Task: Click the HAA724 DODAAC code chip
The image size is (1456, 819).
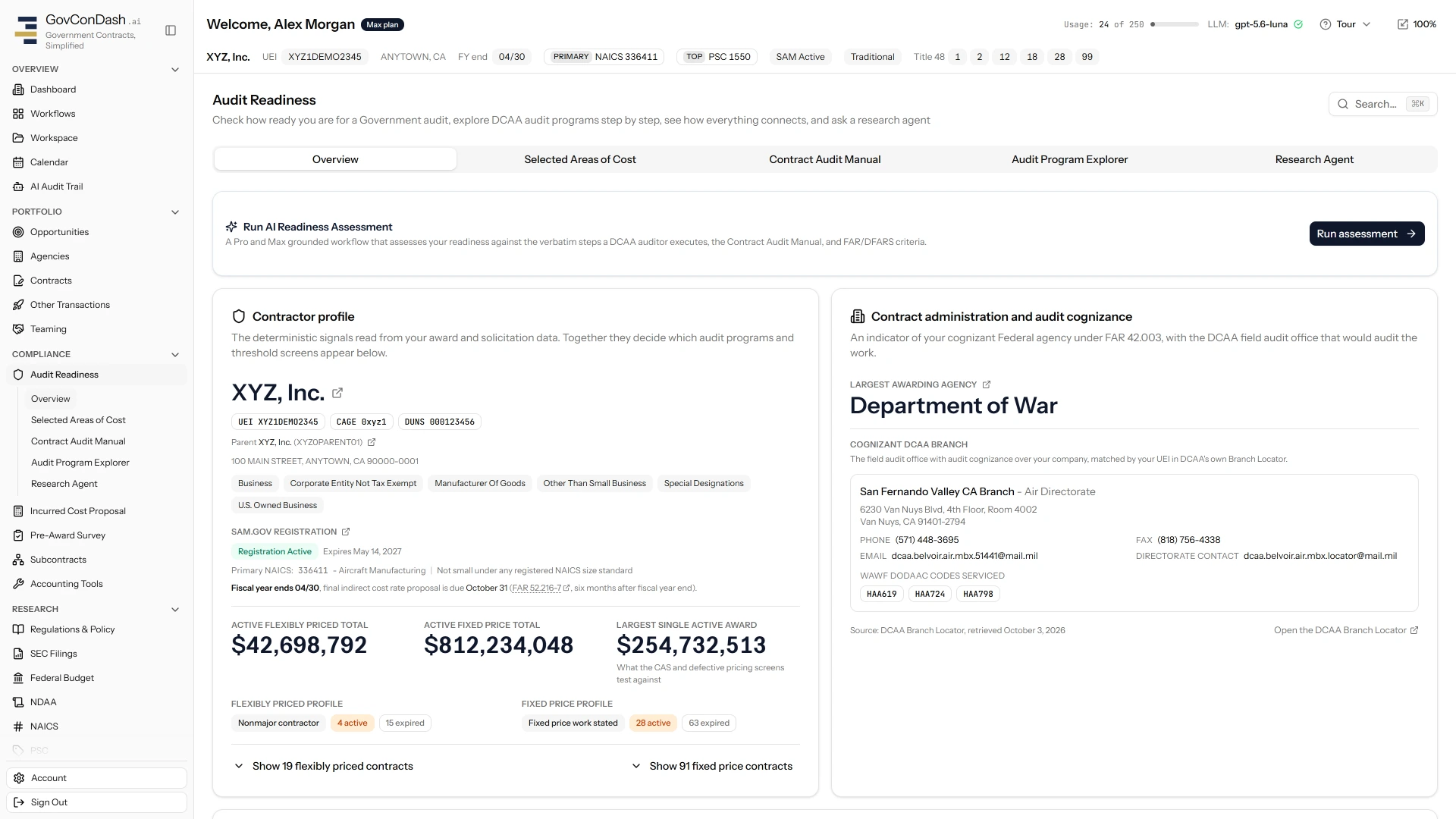Action: (930, 594)
